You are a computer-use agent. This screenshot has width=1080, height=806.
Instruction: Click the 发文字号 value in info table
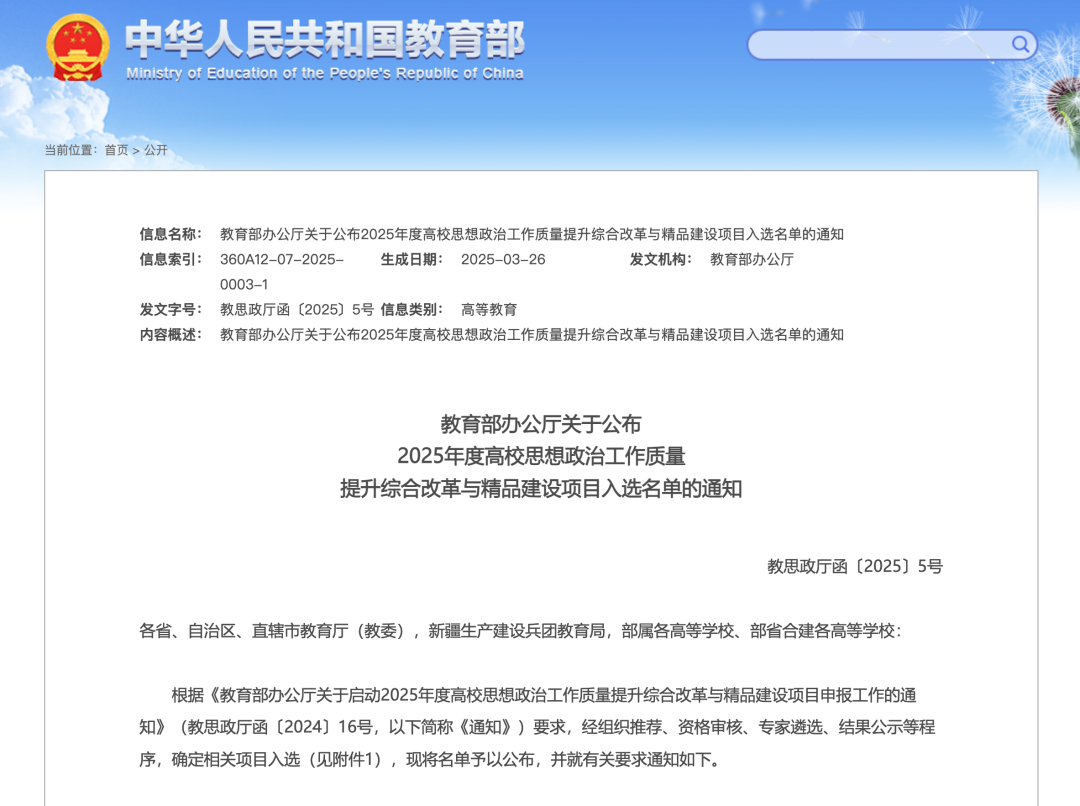click(296, 309)
